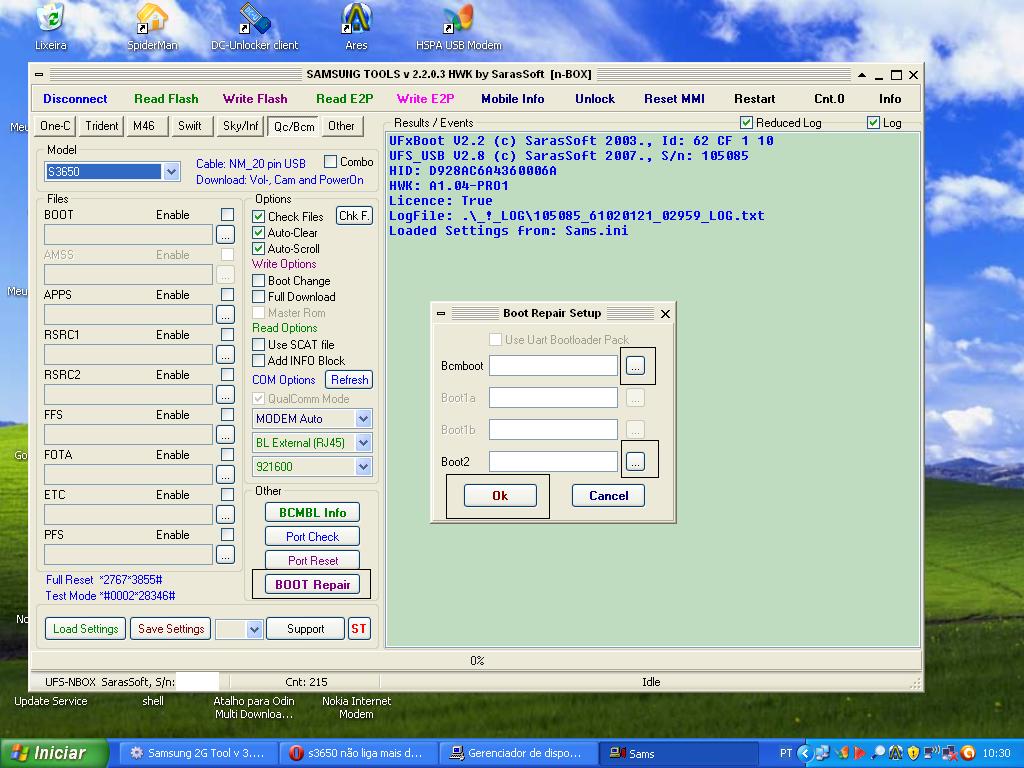Enable the BOOT file checkbox
This screenshot has height=768, width=1024.
(x=227, y=214)
